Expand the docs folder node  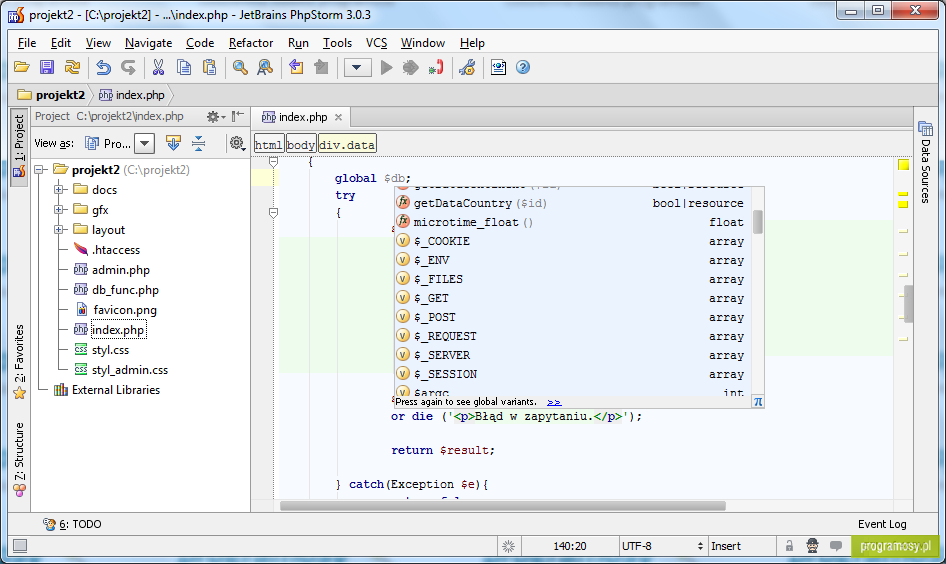click(59, 189)
